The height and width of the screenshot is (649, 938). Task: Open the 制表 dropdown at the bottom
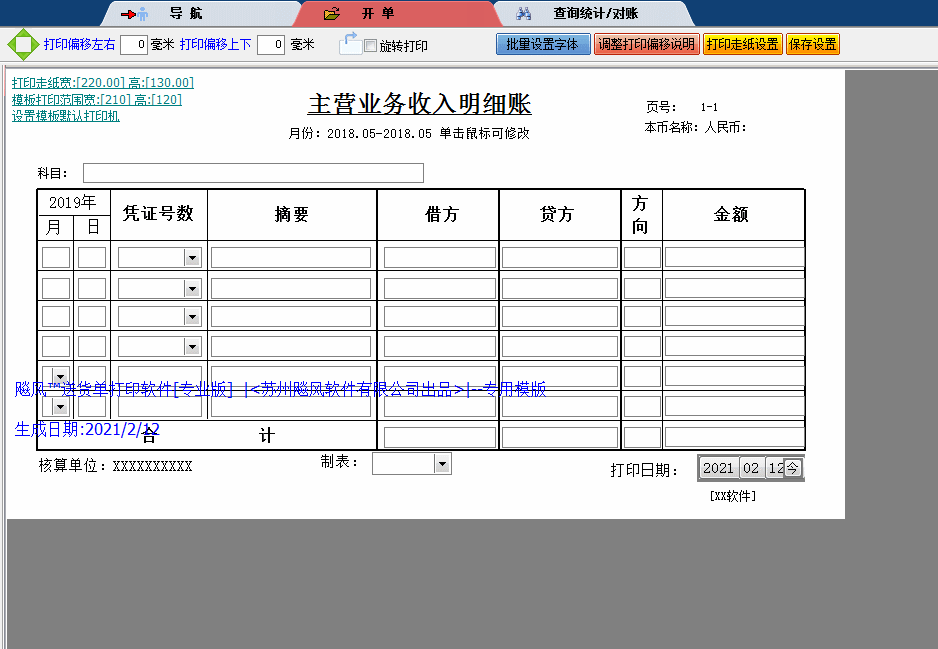click(440, 463)
